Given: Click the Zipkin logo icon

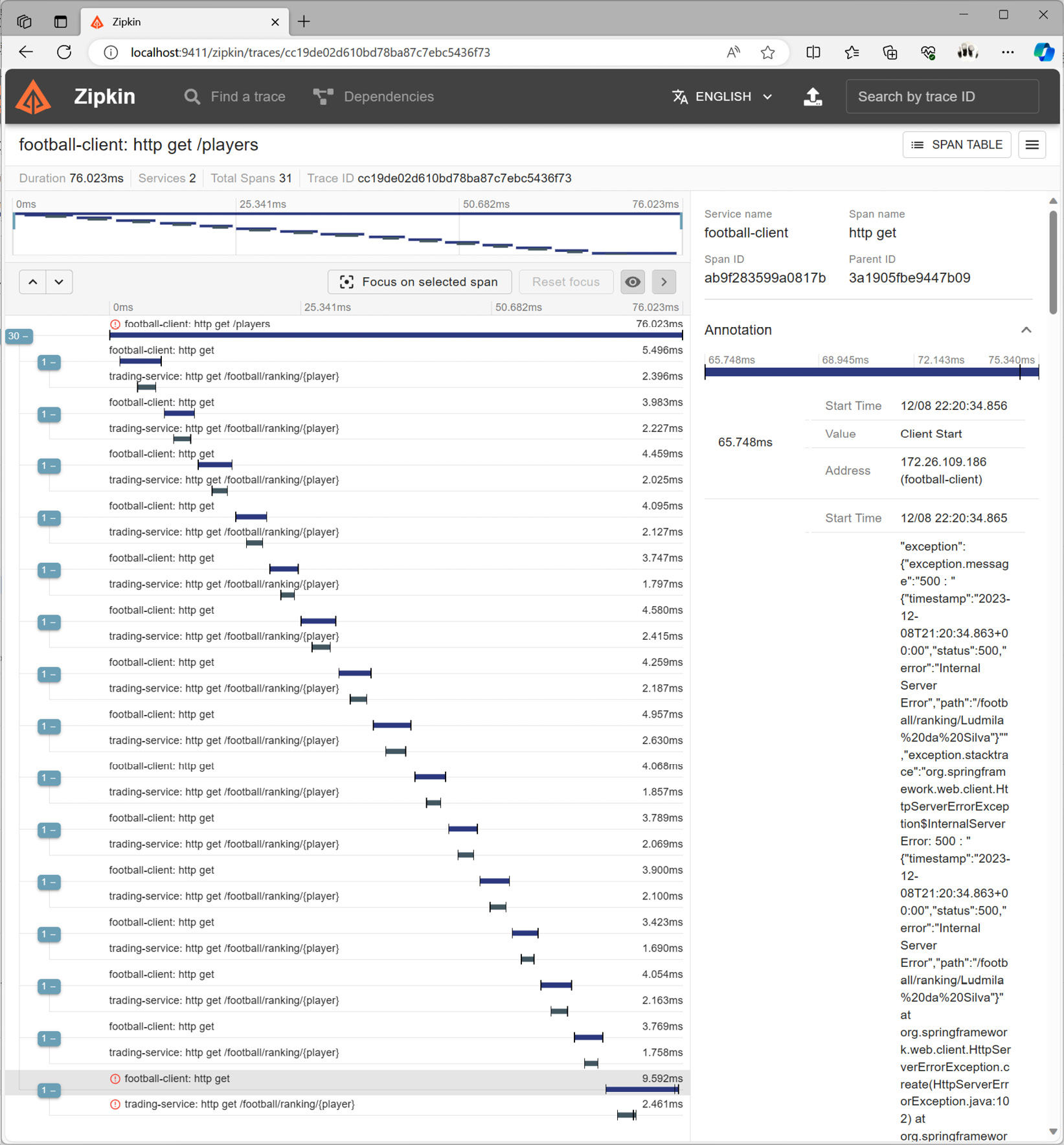Looking at the screenshot, I should tap(33, 97).
